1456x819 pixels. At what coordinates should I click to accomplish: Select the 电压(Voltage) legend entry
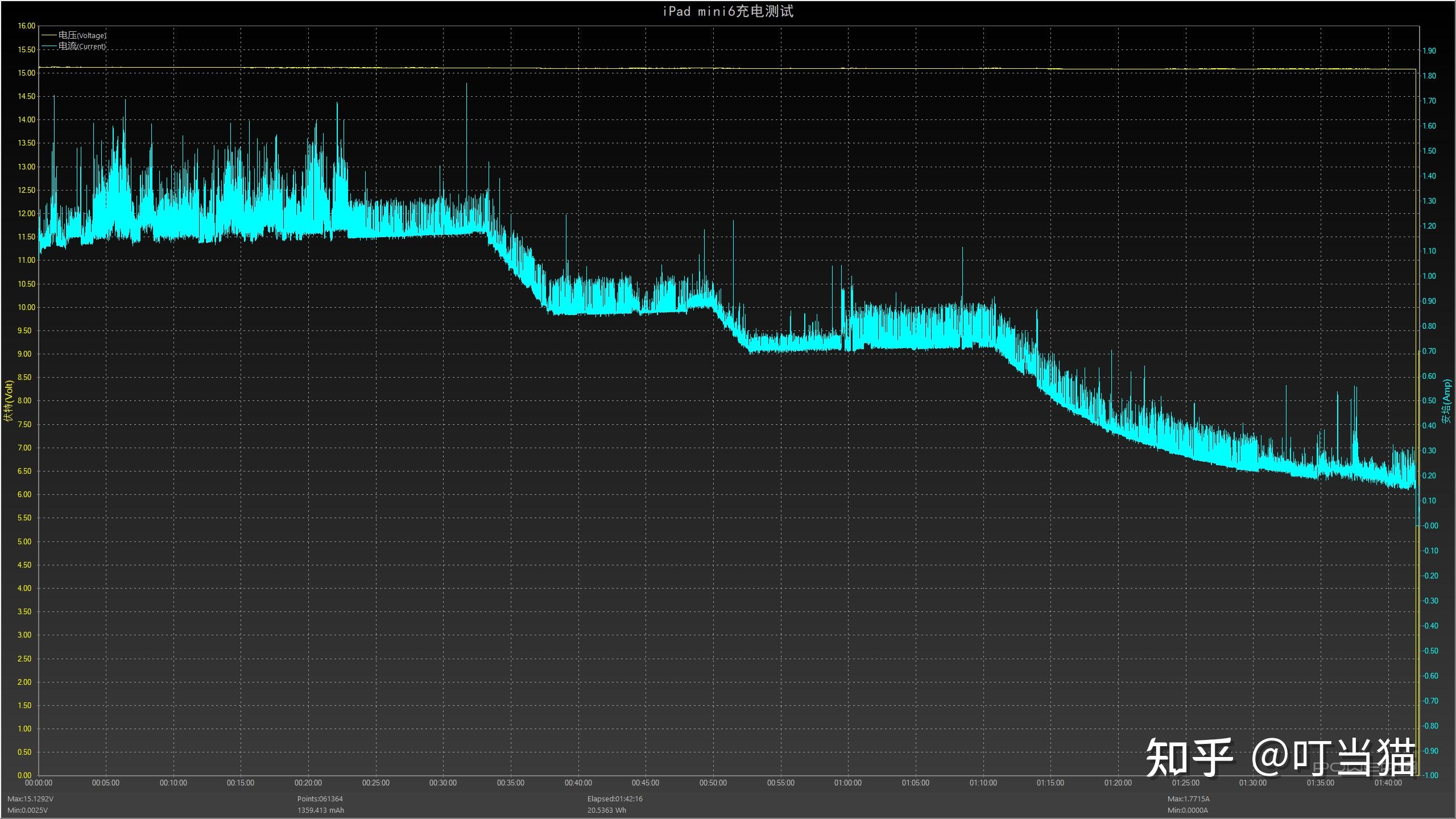tap(82, 35)
